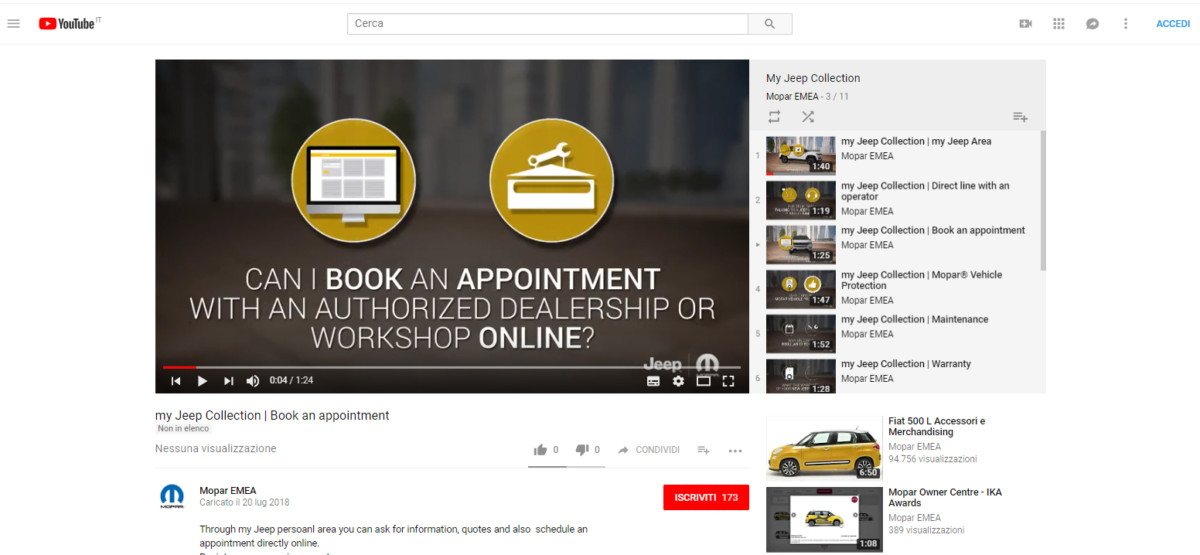The width and height of the screenshot is (1200, 555).
Task: Click the ISCRIVITI subscribe button
Action: [x=705, y=497]
